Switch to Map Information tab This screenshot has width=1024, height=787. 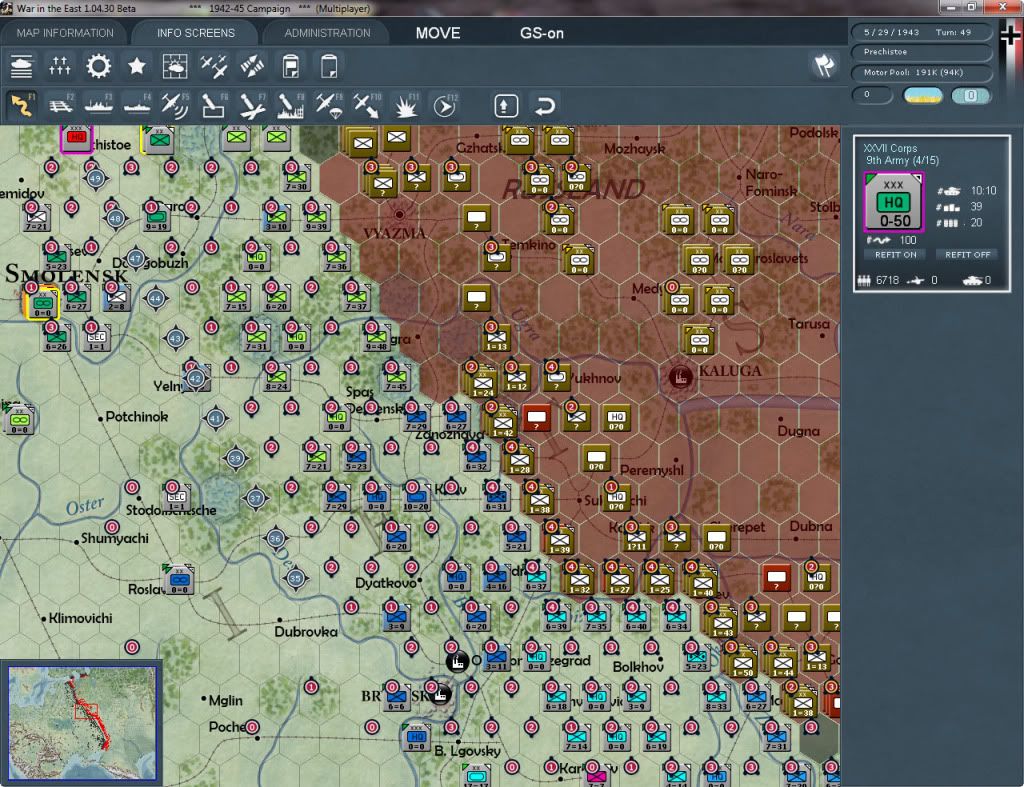click(x=65, y=33)
